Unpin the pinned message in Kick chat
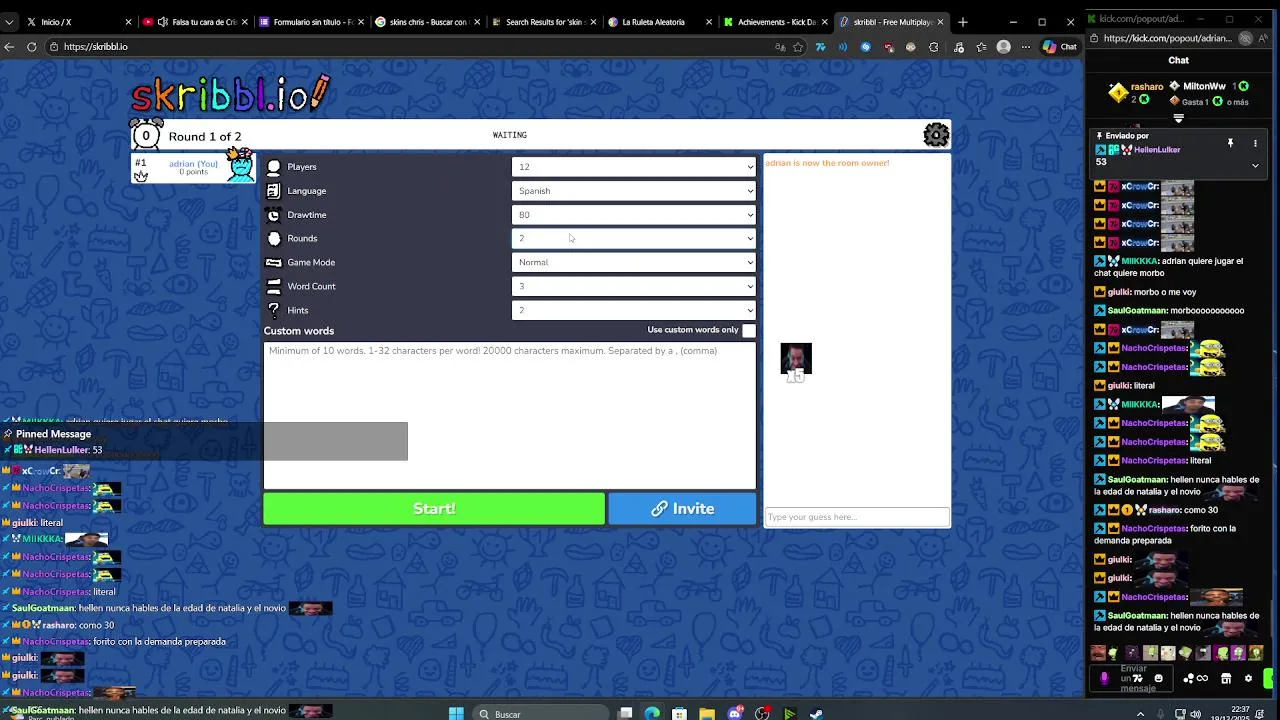The width and height of the screenshot is (1280, 720). 1230,144
